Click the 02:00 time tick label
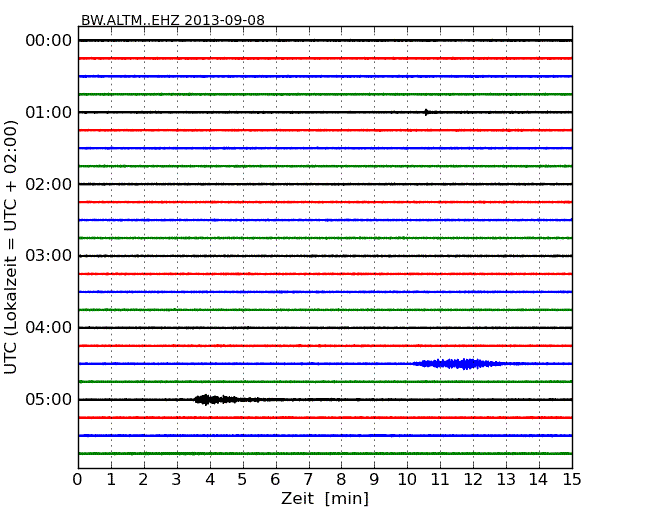The image size is (650, 520). click(x=49, y=184)
